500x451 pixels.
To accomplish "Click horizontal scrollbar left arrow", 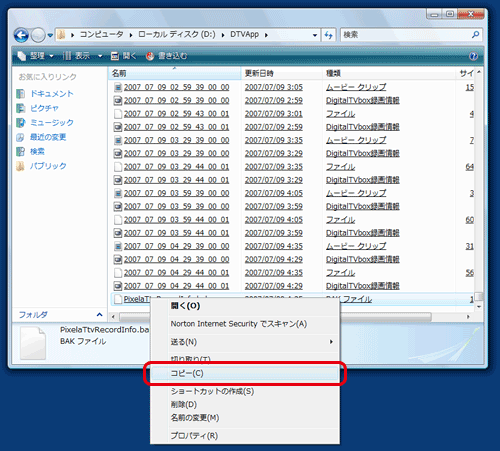I will (113, 317).
